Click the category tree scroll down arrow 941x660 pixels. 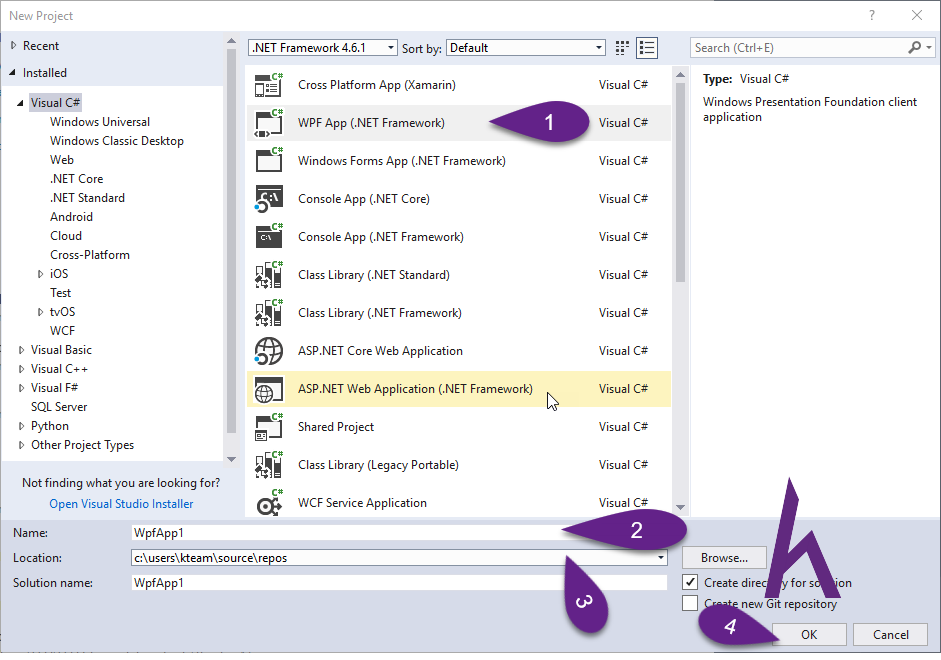click(x=231, y=460)
